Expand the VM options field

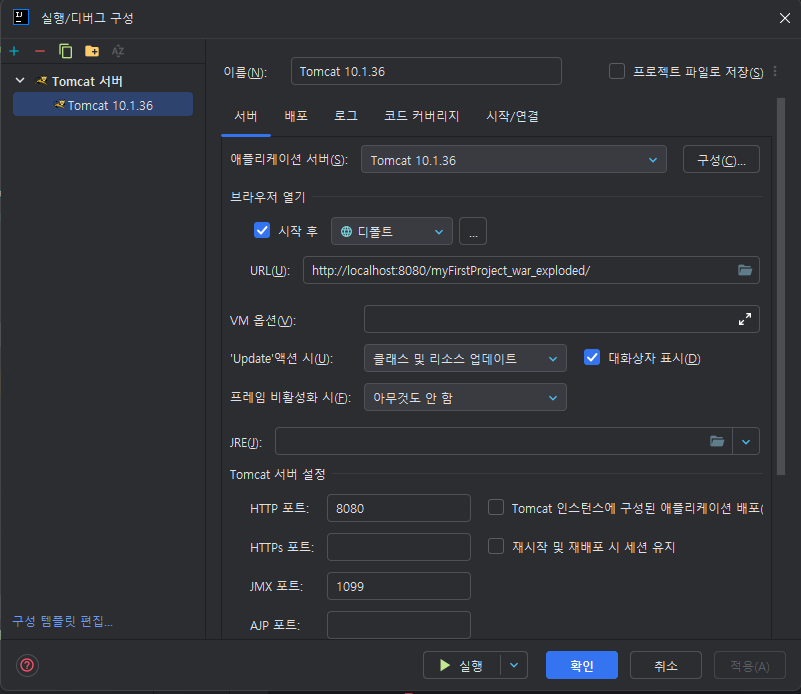[x=745, y=319]
